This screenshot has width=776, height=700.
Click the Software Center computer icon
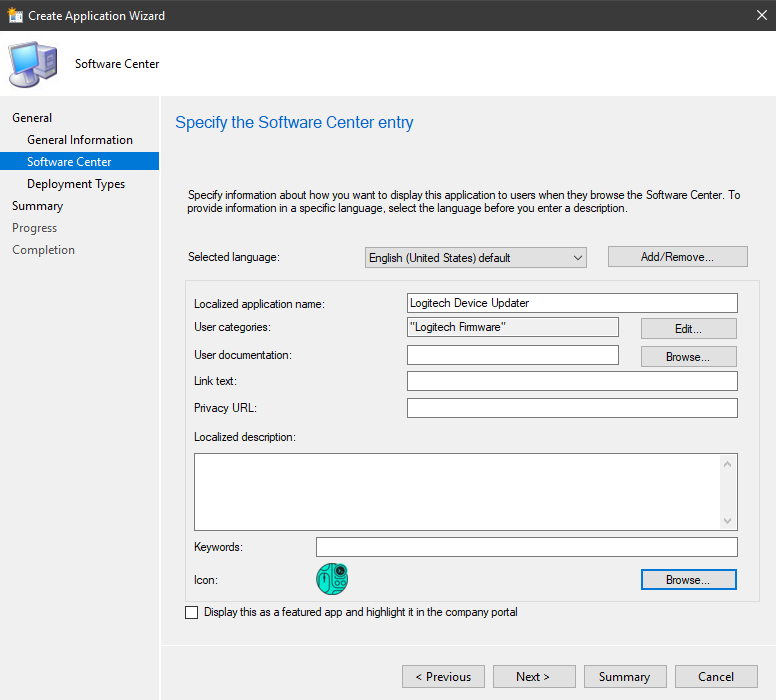point(33,64)
